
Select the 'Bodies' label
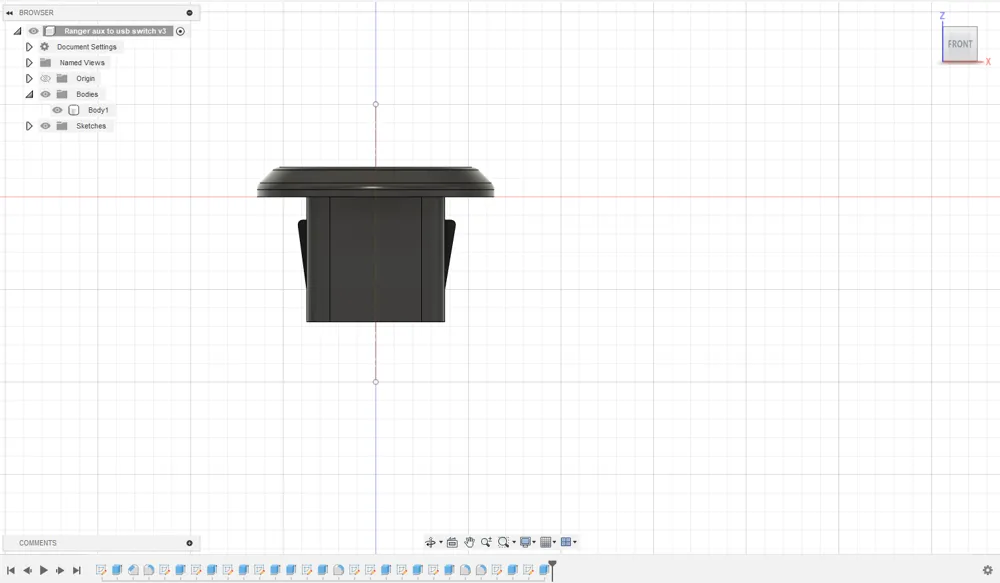point(87,94)
